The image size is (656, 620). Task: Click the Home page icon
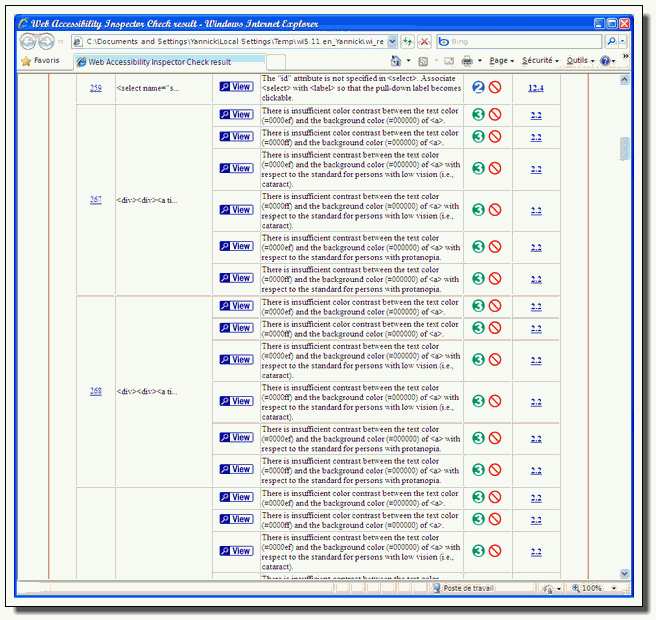click(x=395, y=61)
